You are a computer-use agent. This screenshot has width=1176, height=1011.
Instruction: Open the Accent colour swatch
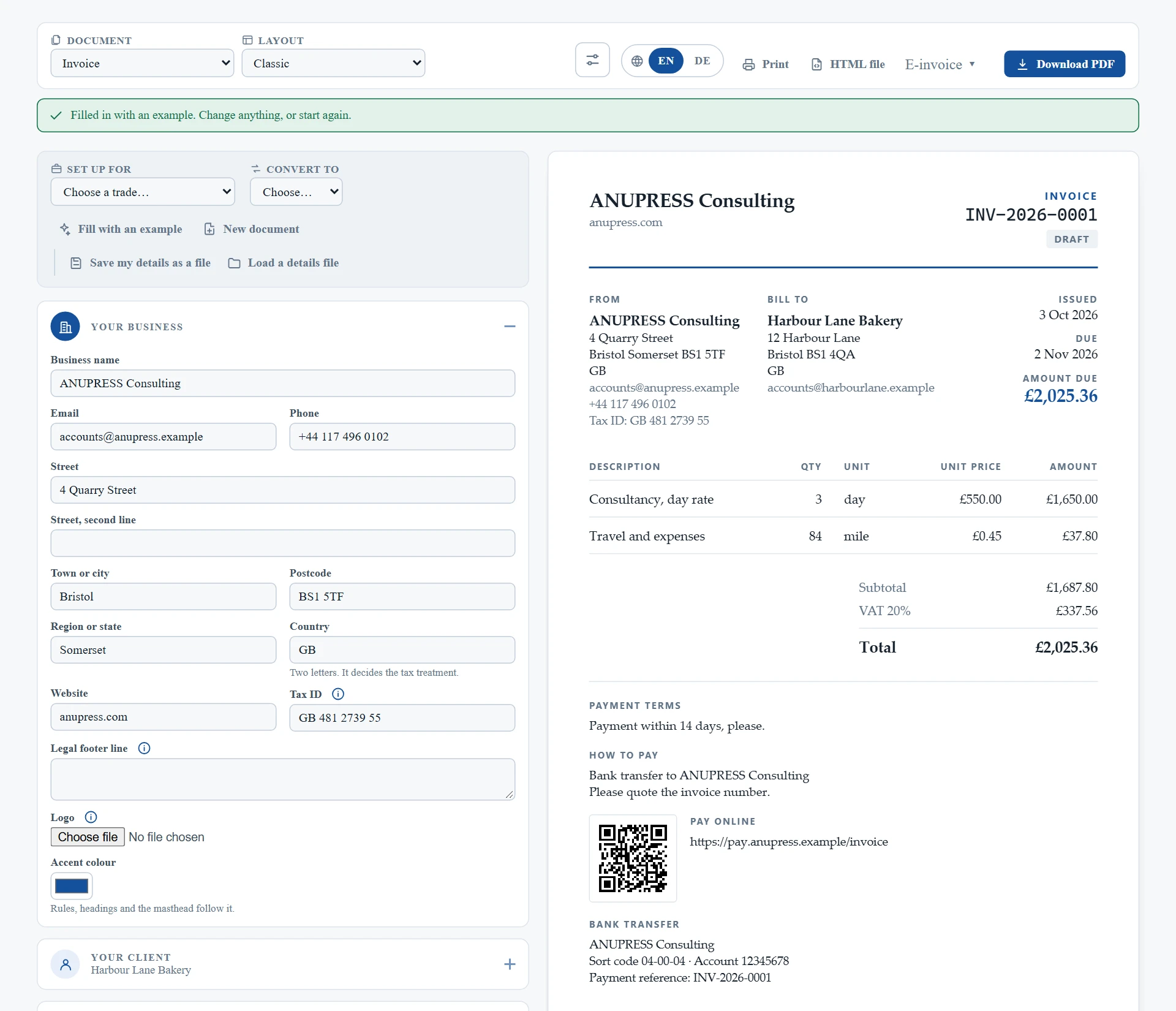[x=72, y=886]
